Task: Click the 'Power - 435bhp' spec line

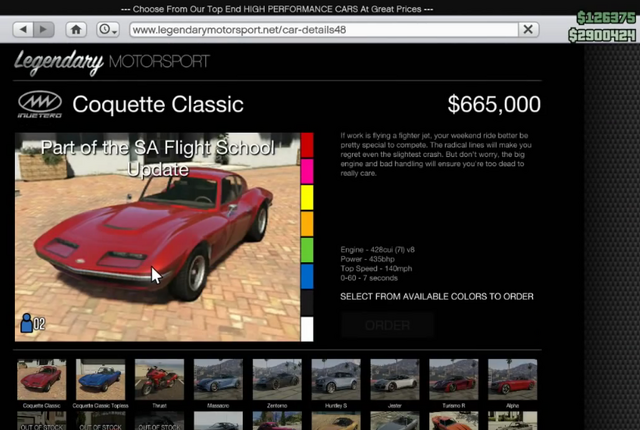Action: 368,259
